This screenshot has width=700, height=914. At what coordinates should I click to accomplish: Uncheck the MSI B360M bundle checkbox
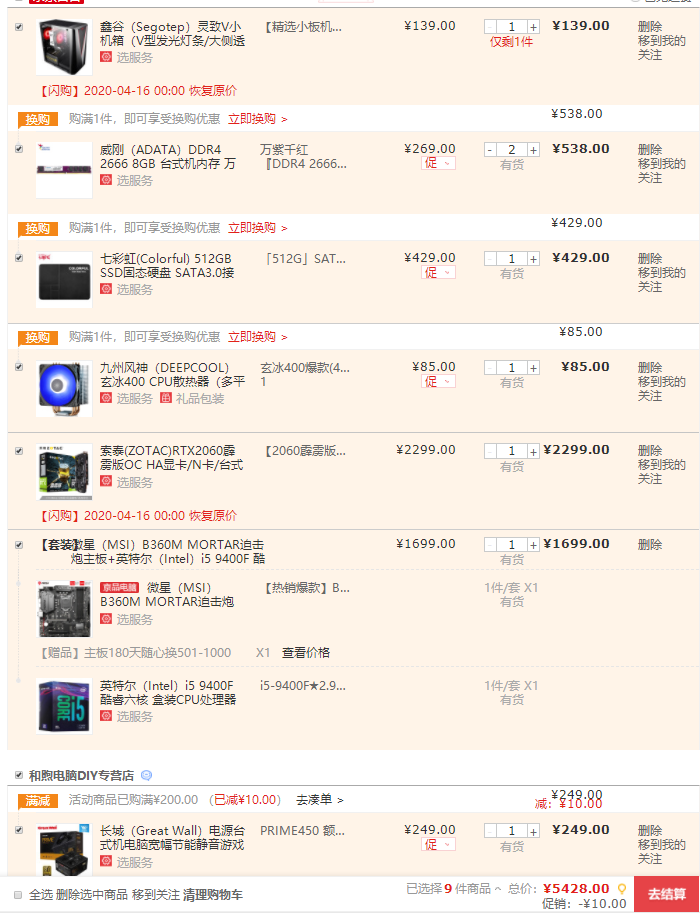(x=19, y=544)
